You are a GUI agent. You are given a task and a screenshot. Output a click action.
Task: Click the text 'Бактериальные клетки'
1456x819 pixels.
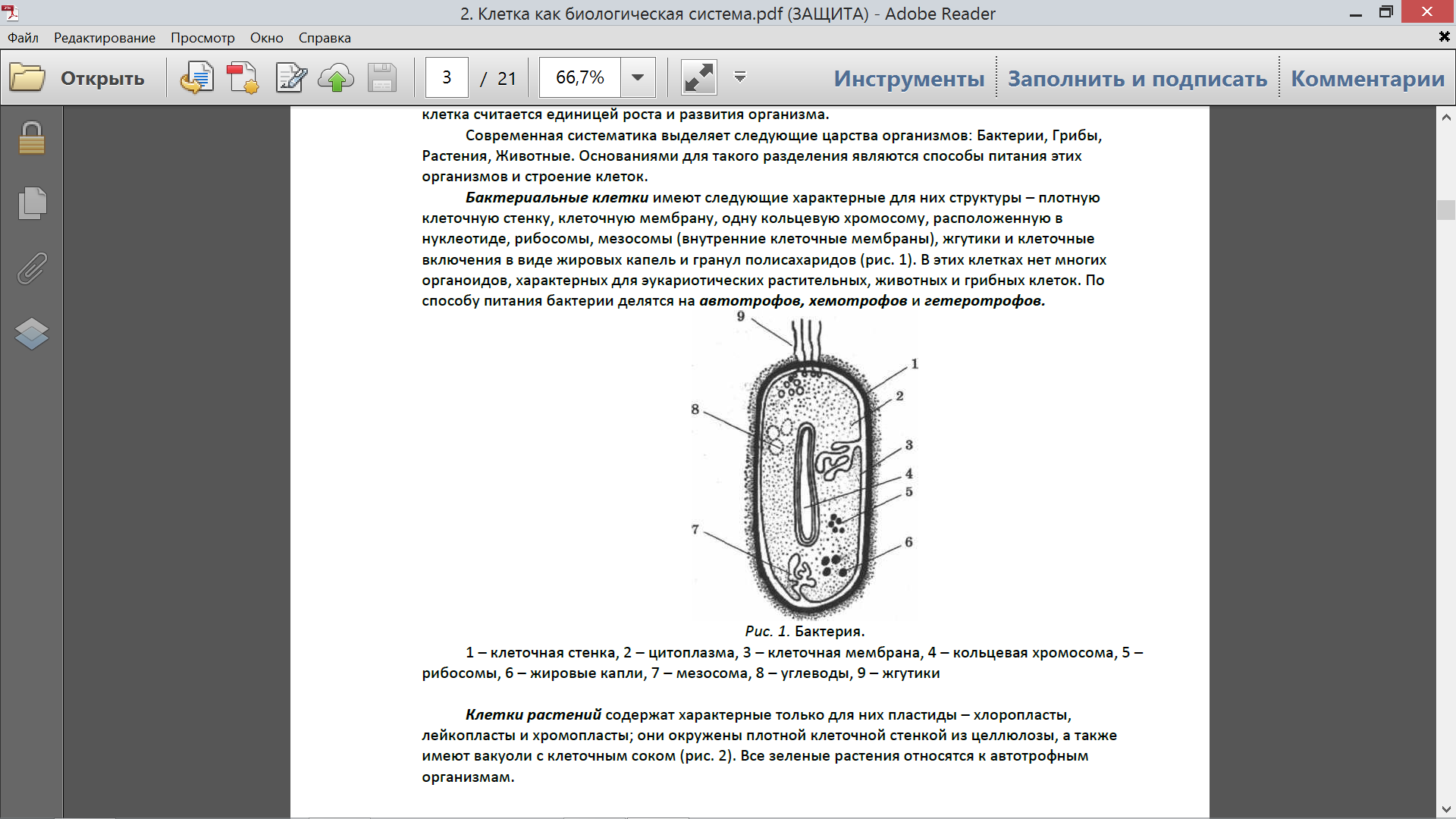[557, 198]
